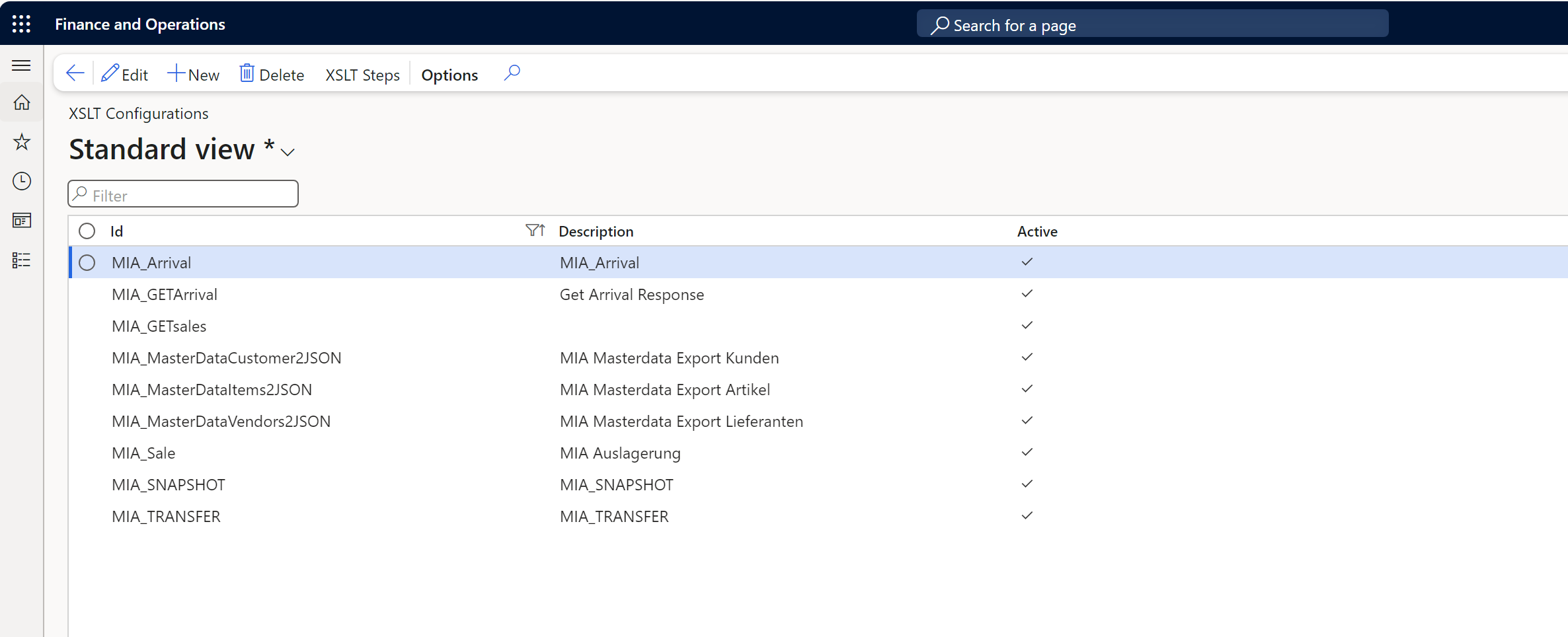Open XSLT Steps from action bar
Viewport: 1568px width, 637px height.
(x=362, y=75)
